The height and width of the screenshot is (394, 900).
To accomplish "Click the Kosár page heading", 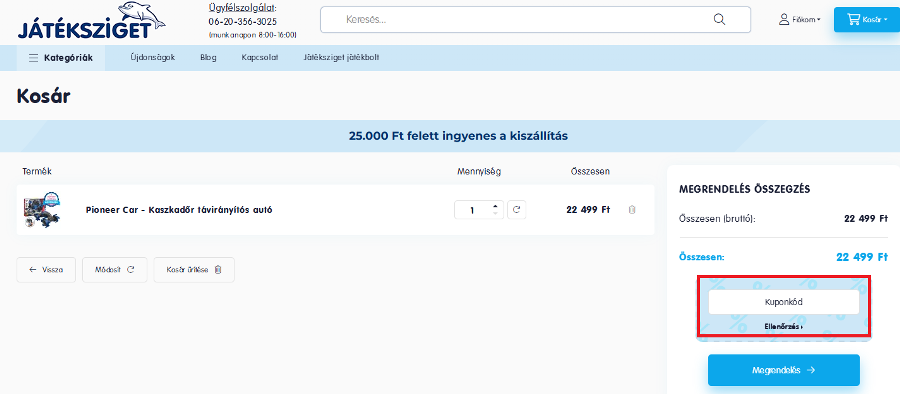I will 44,95.
